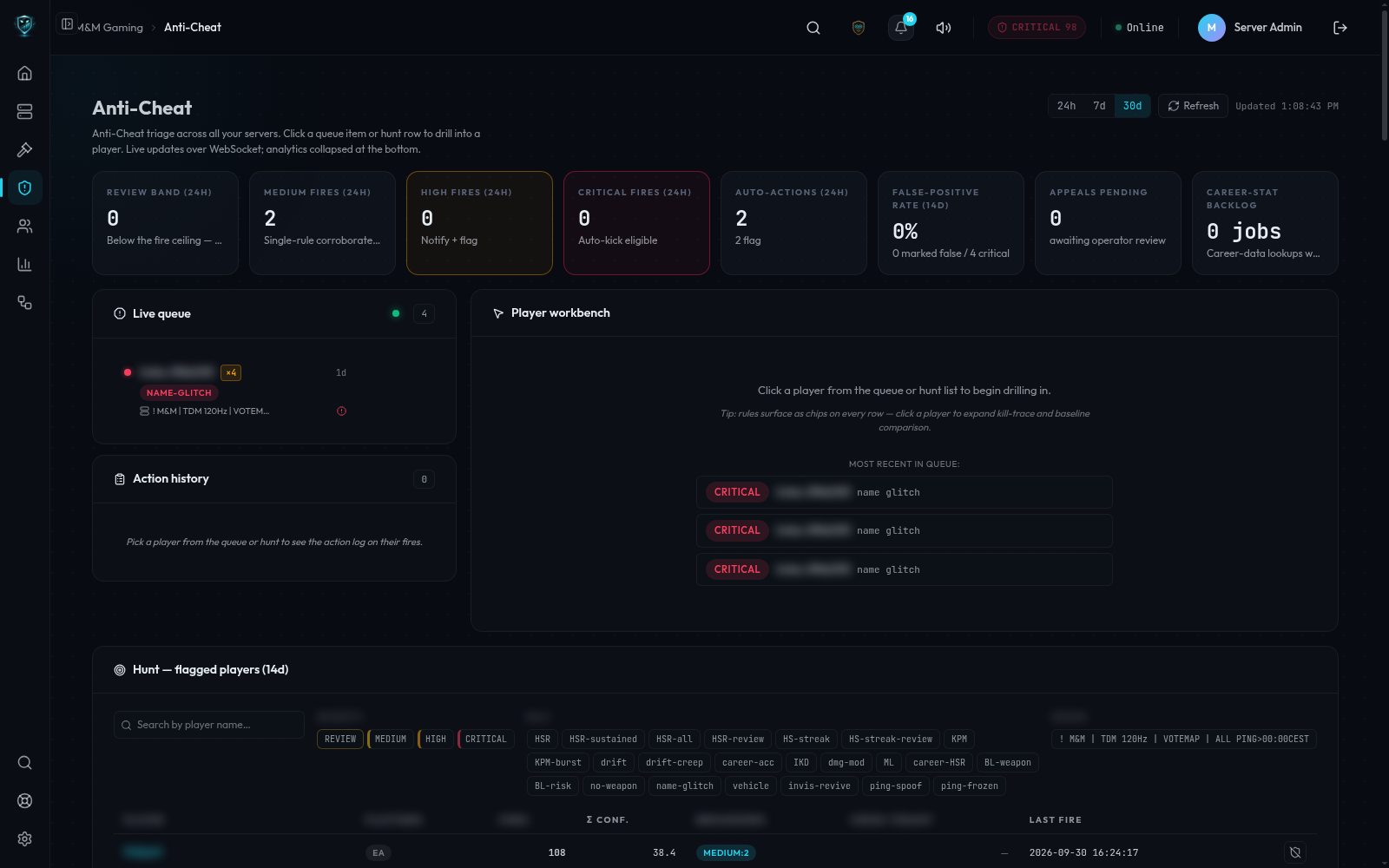Open the Auto-Actions (24h) card

click(x=793, y=223)
